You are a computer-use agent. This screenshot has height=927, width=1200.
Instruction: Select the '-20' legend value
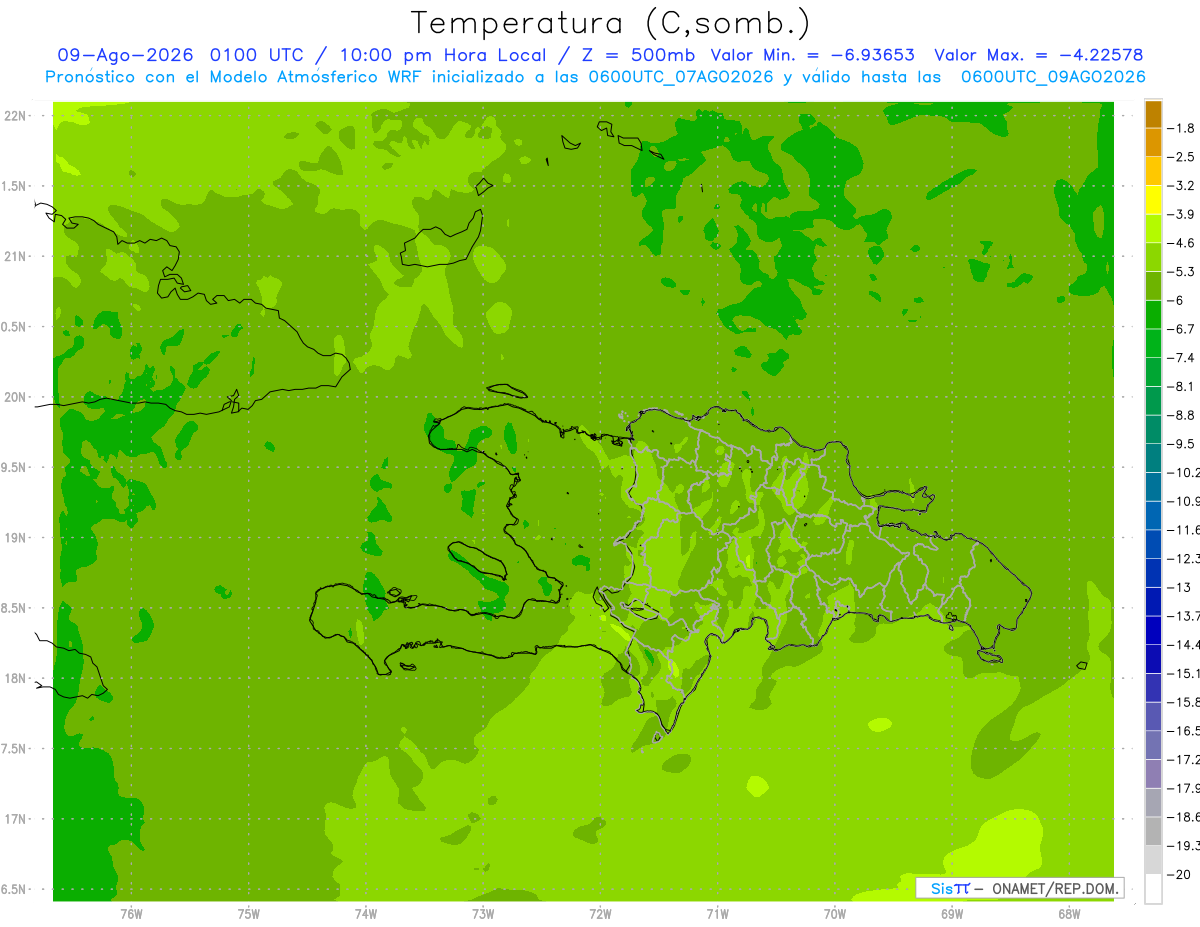(x=1179, y=874)
